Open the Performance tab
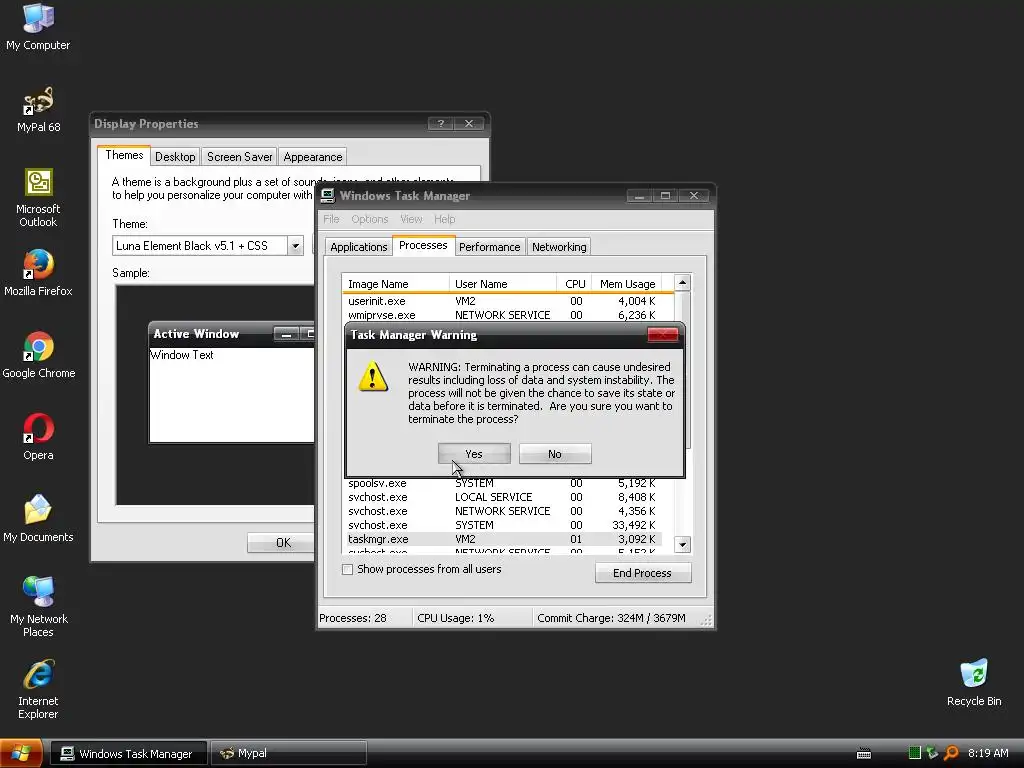1024x768 pixels. 490,247
